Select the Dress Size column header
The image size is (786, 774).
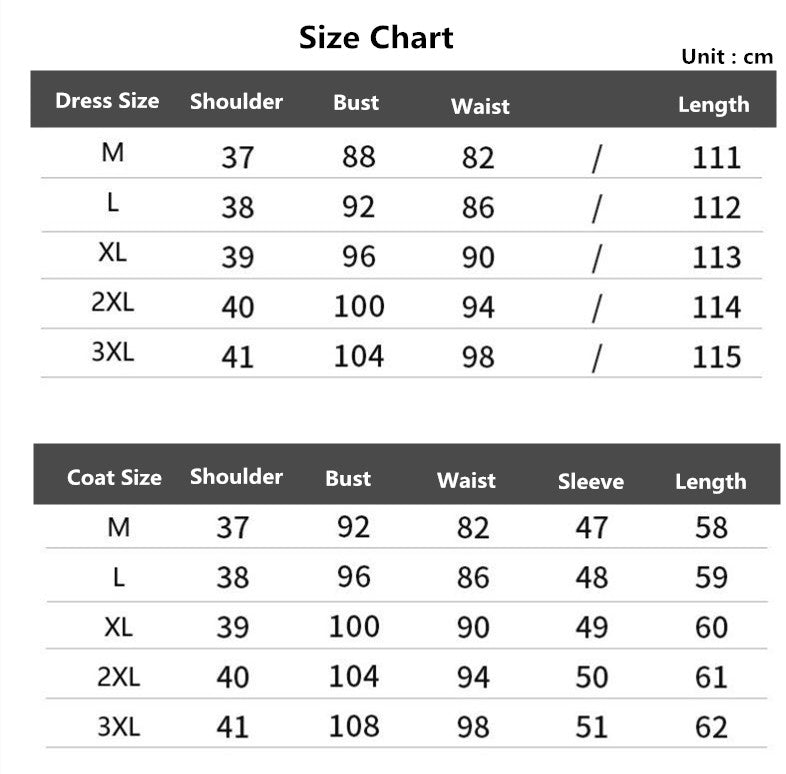point(107,101)
